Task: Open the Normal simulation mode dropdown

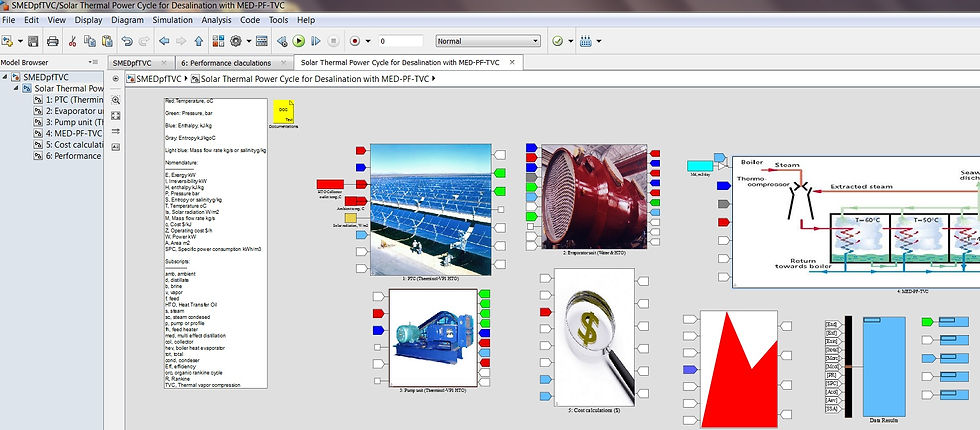Action: 488,41
